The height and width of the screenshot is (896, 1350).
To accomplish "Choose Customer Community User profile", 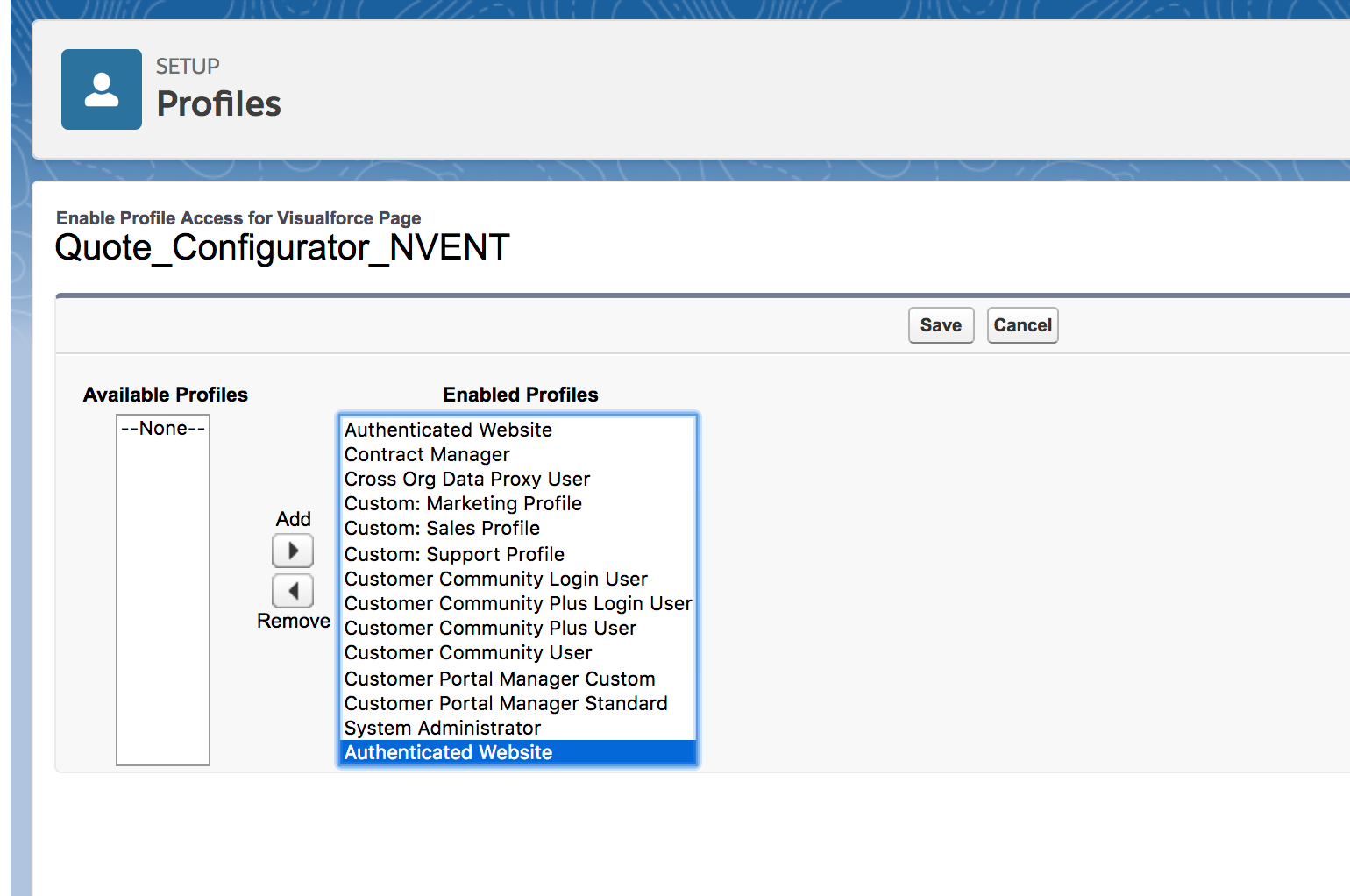I will (x=468, y=653).
